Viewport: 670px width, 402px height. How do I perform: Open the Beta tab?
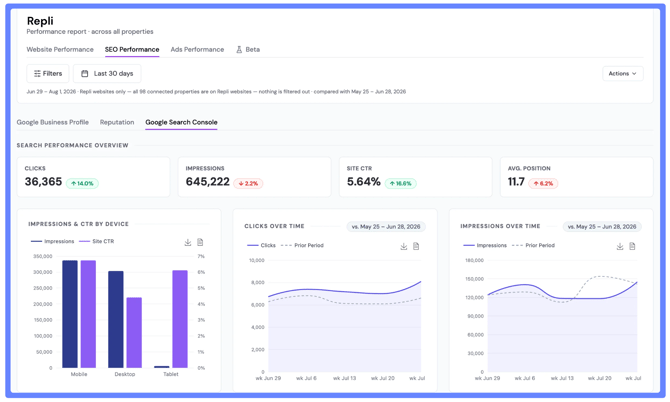[x=248, y=50]
